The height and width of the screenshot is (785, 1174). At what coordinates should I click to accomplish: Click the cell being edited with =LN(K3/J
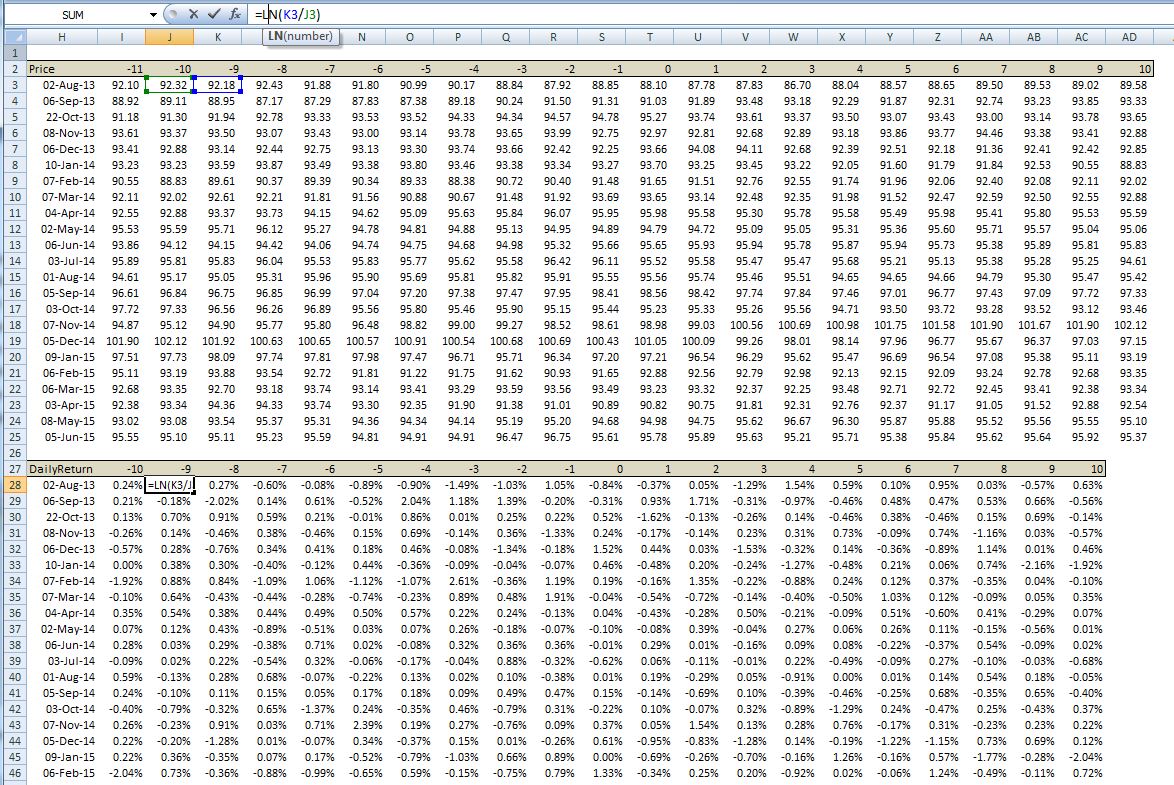click(169, 484)
